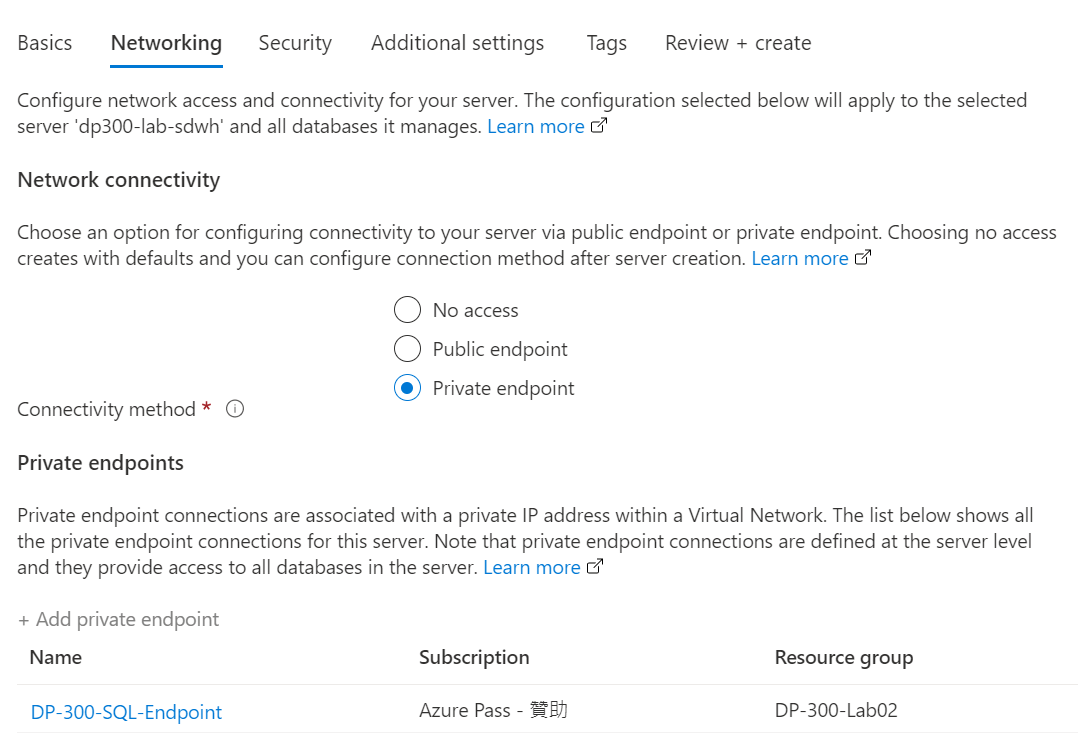Select the Private endpoint radio button
This screenshot has height=752, width=1078.
[x=407, y=388]
